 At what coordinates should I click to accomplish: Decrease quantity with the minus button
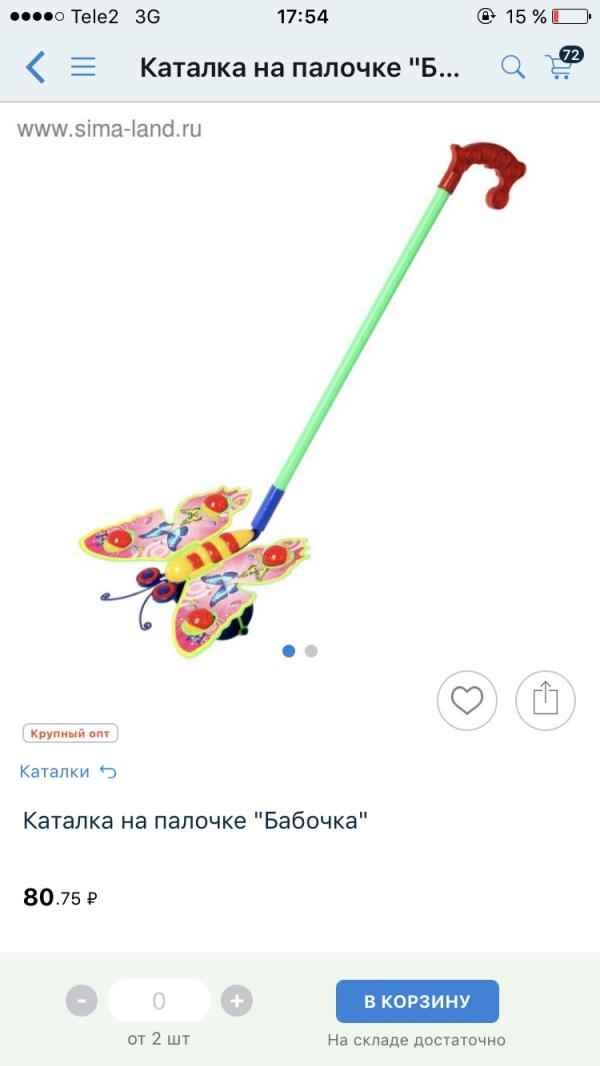(x=82, y=1001)
